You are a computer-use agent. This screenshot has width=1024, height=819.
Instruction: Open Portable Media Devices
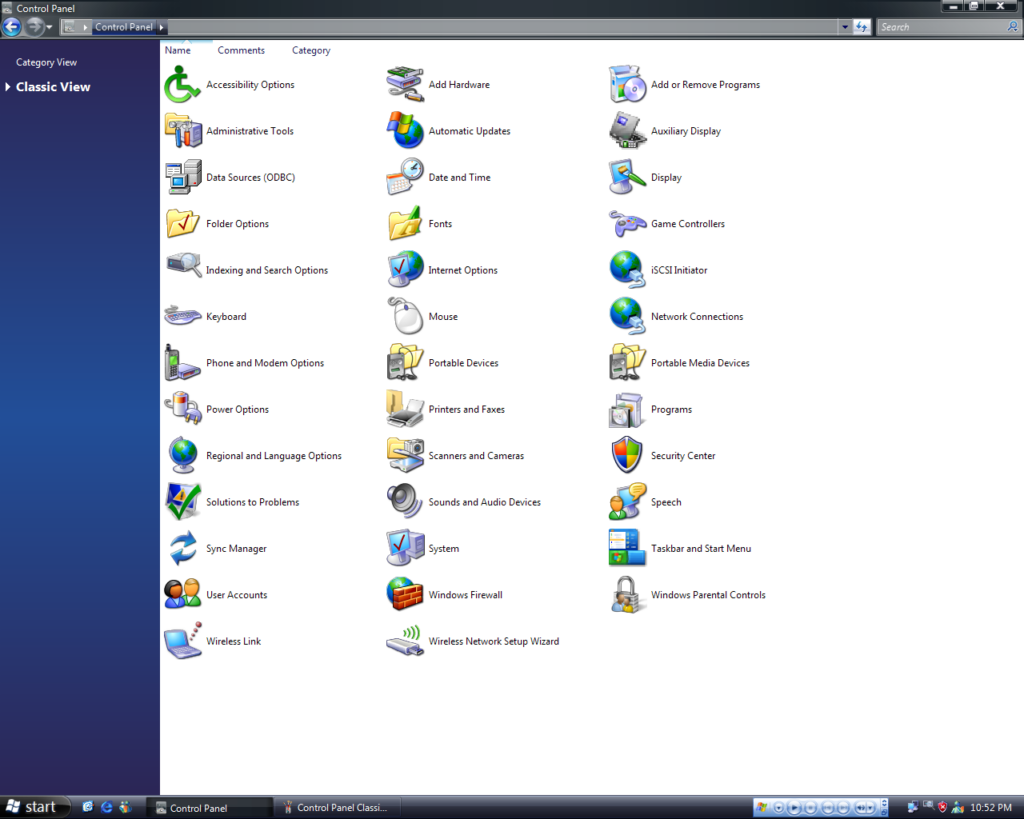(679, 362)
